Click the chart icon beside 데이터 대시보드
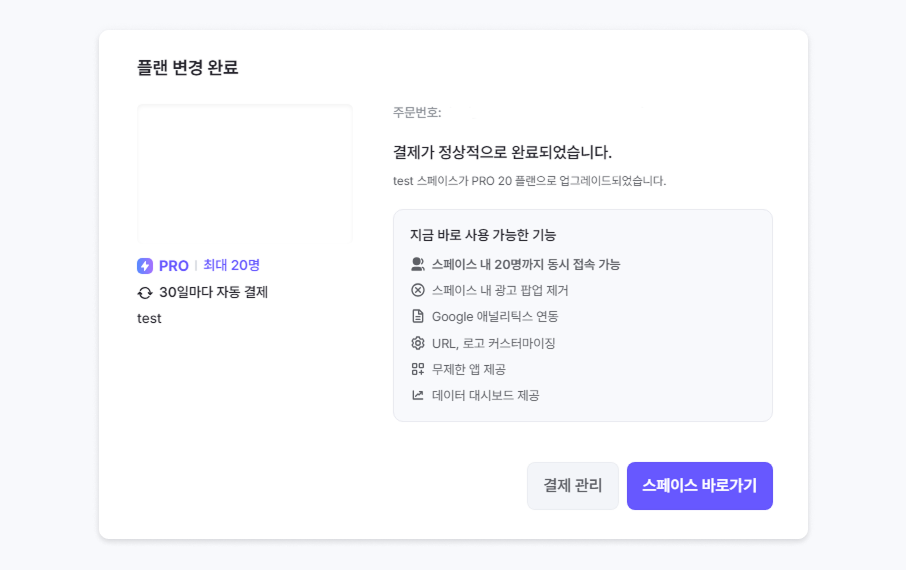The height and width of the screenshot is (570, 906). click(418, 395)
